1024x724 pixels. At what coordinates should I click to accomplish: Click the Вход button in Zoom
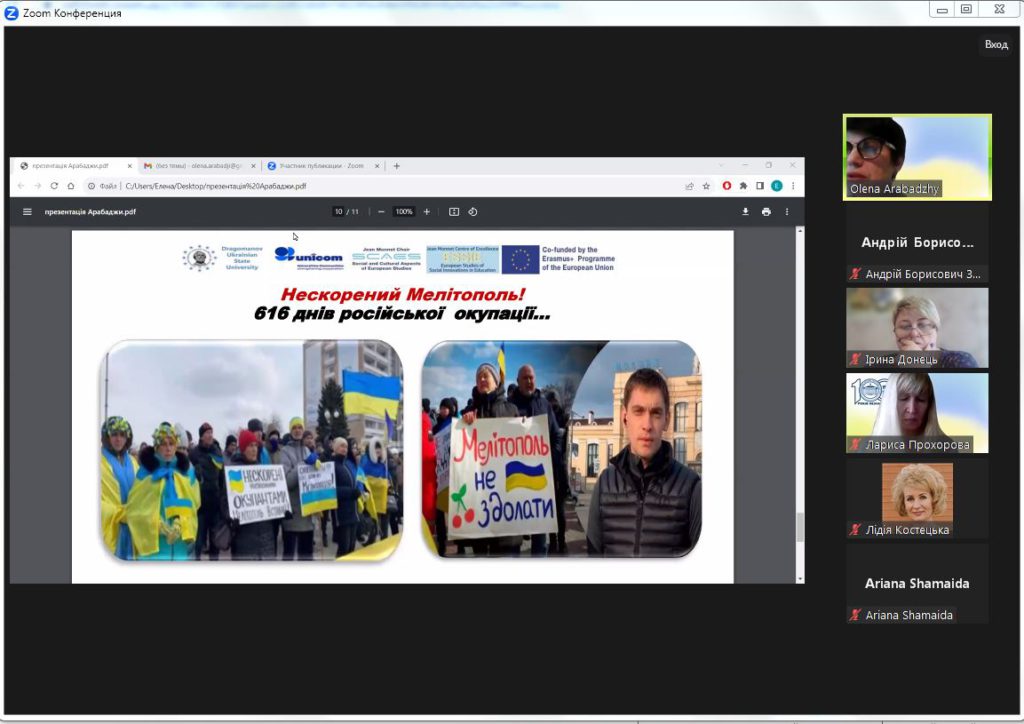[x=996, y=45]
